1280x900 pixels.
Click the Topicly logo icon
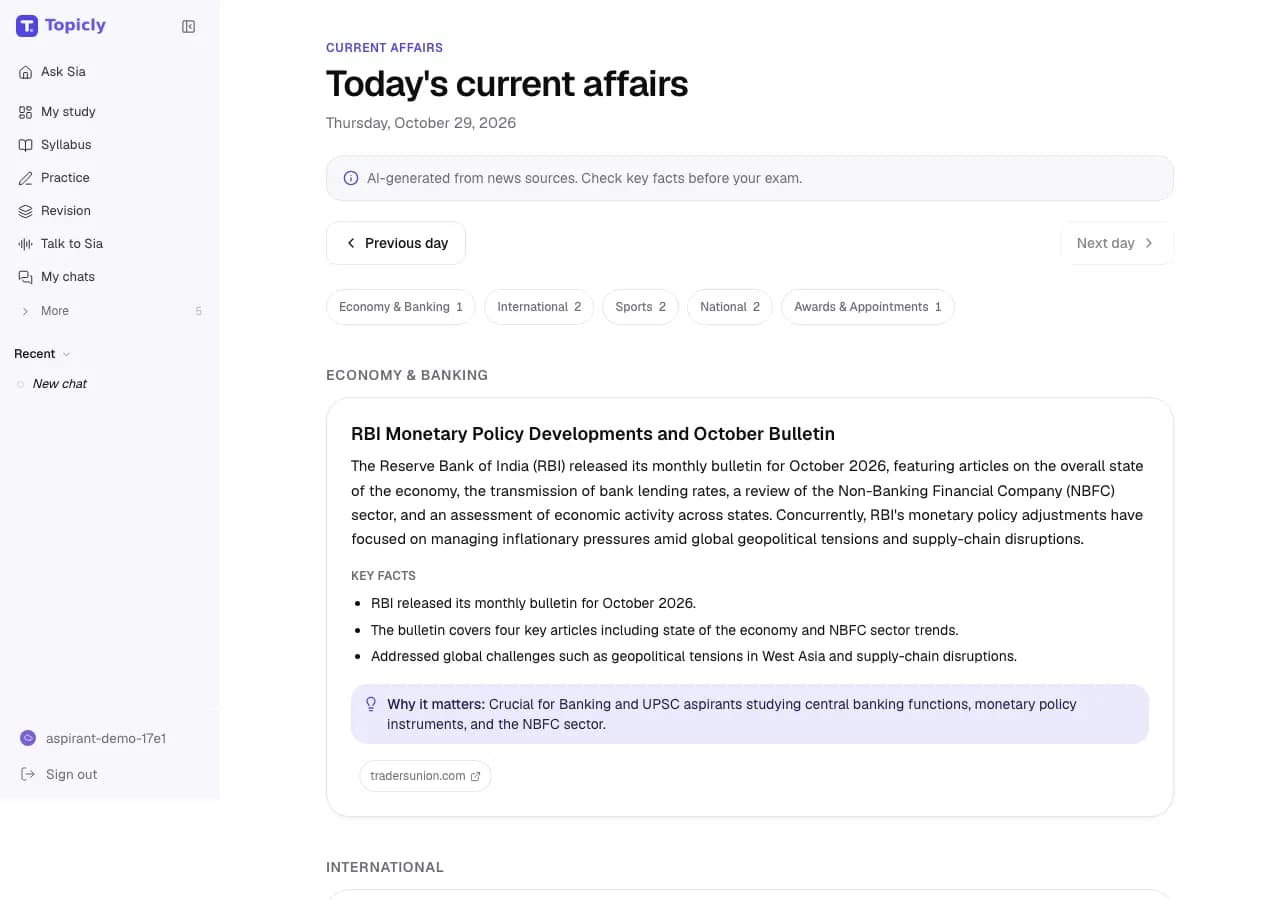coord(27,26)
